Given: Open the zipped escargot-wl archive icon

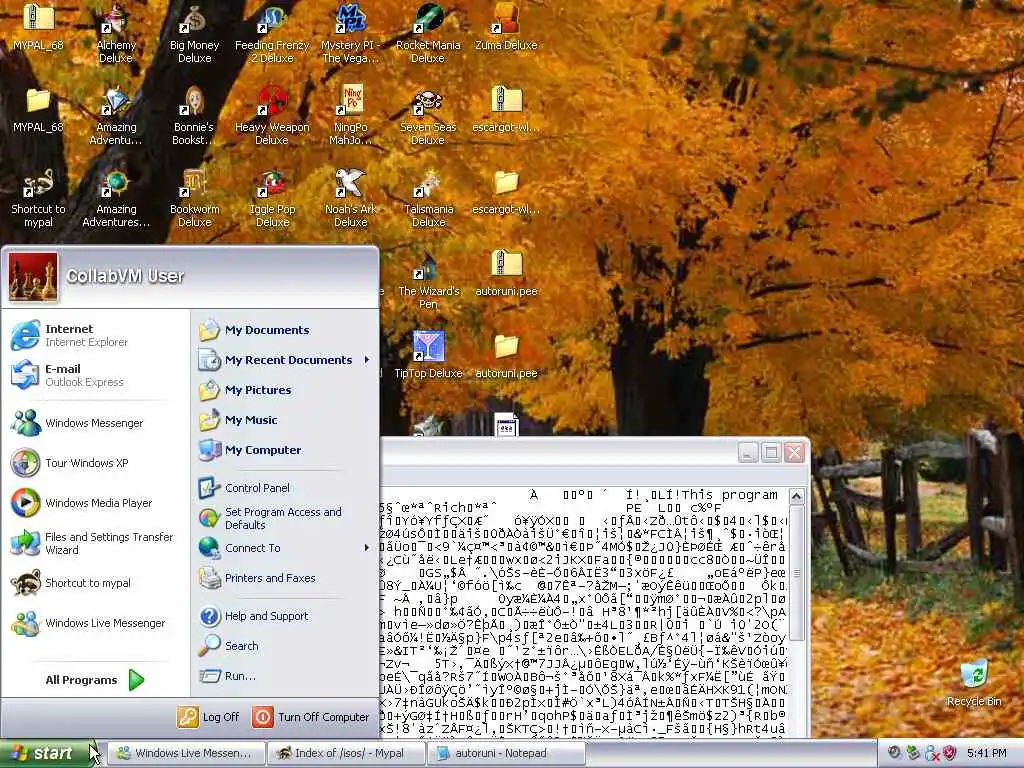Looking at the screenshot, I should 506,109.
